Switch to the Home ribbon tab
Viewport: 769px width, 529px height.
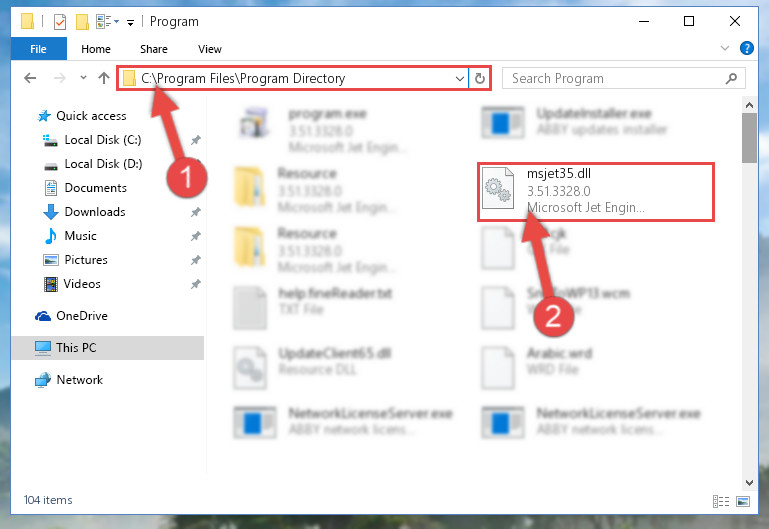[96, 49]
